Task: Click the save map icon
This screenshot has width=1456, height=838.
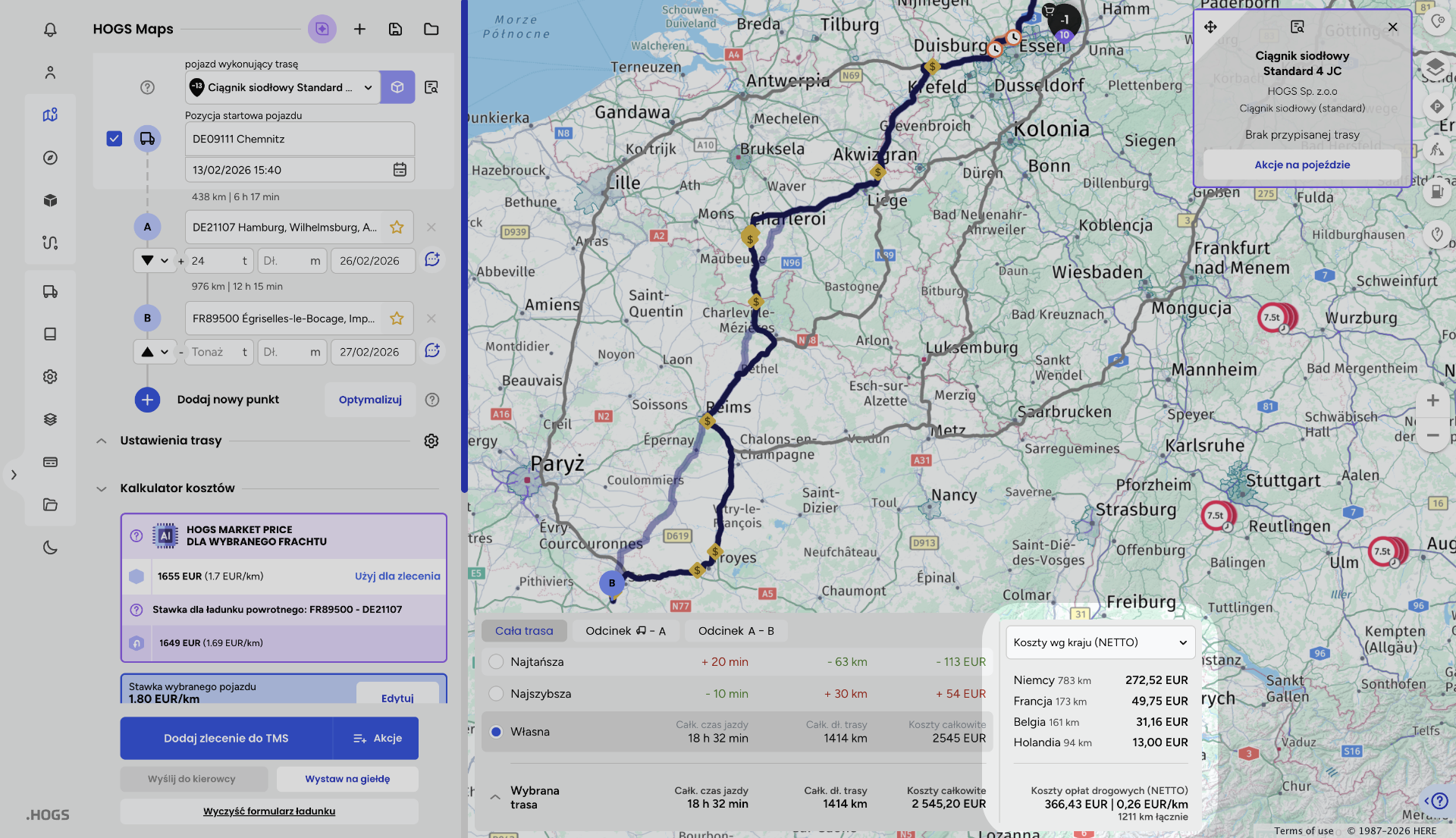Action: coord(395,29)
